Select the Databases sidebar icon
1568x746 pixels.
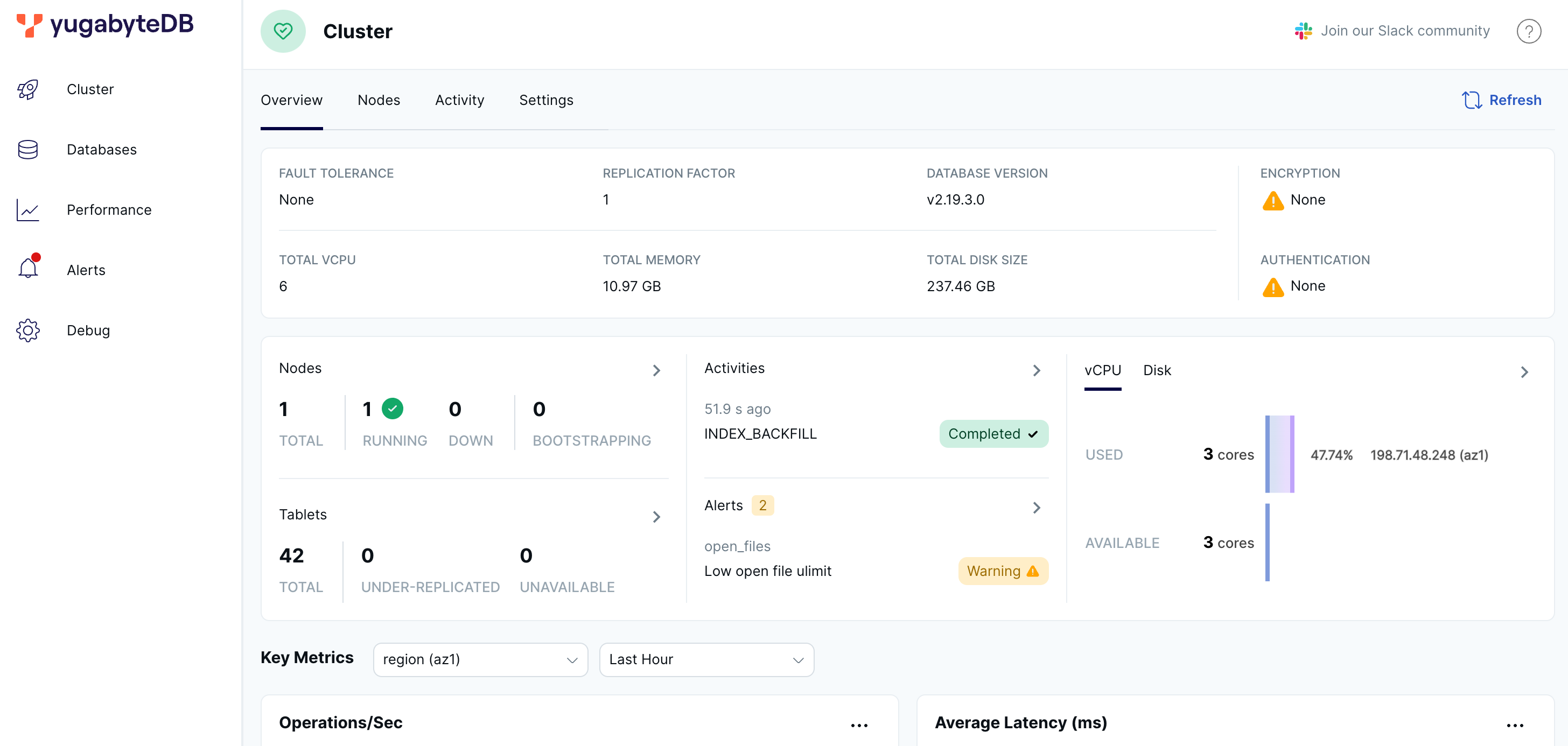click(27, 149)
